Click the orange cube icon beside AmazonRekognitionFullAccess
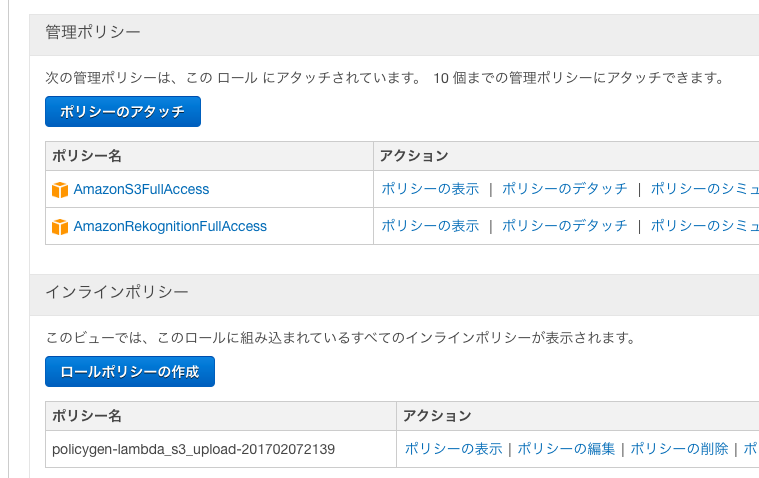Image resolution: width=759 pixels, height=478 pixels. pos(60,227)
